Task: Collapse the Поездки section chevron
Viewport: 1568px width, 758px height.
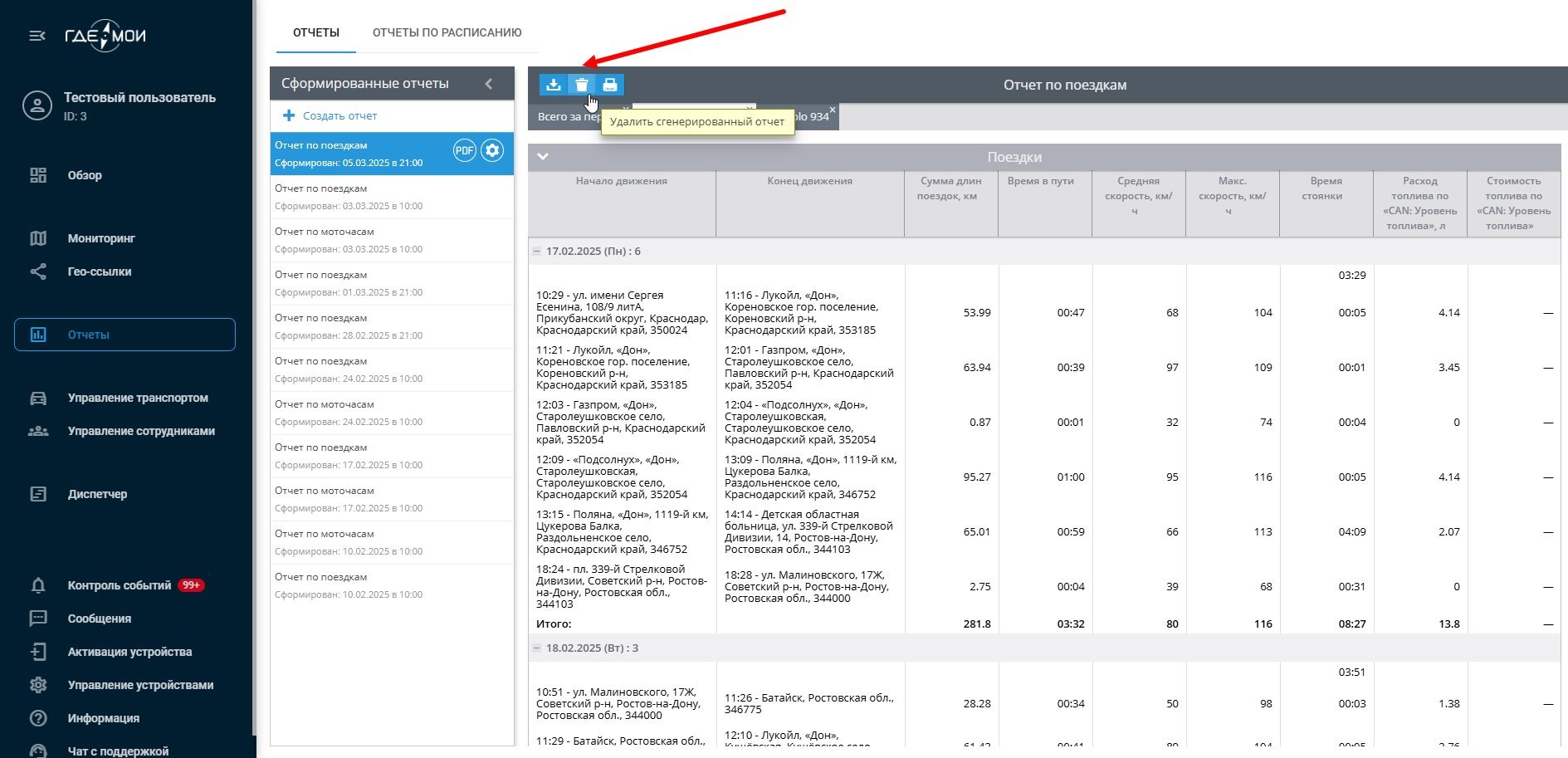Action: click(543, 157)
